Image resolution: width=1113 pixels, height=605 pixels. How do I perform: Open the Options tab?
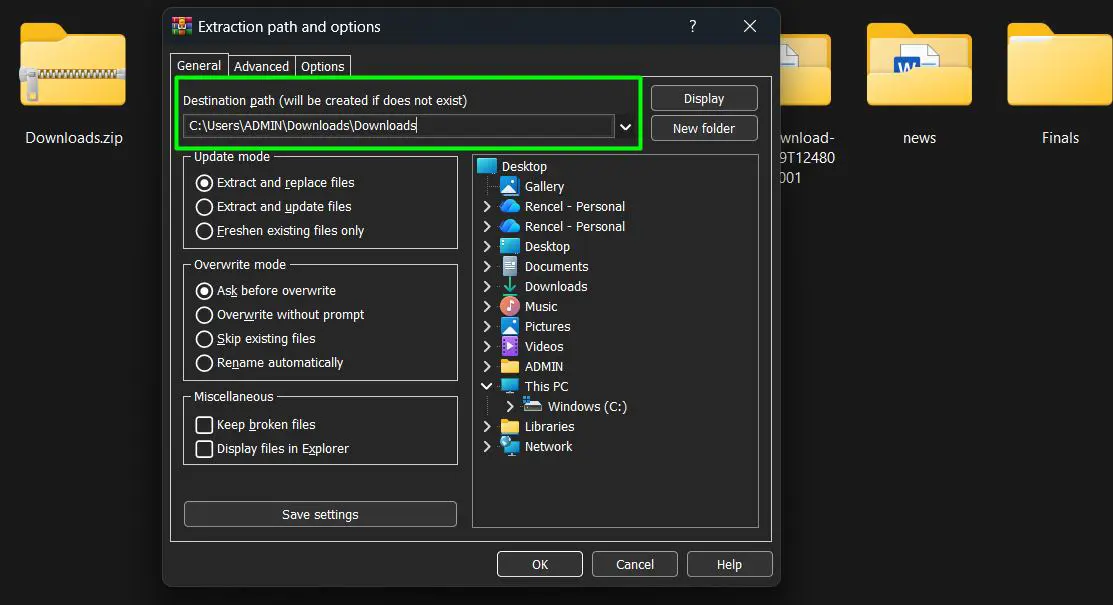click(x=321, y=66)
